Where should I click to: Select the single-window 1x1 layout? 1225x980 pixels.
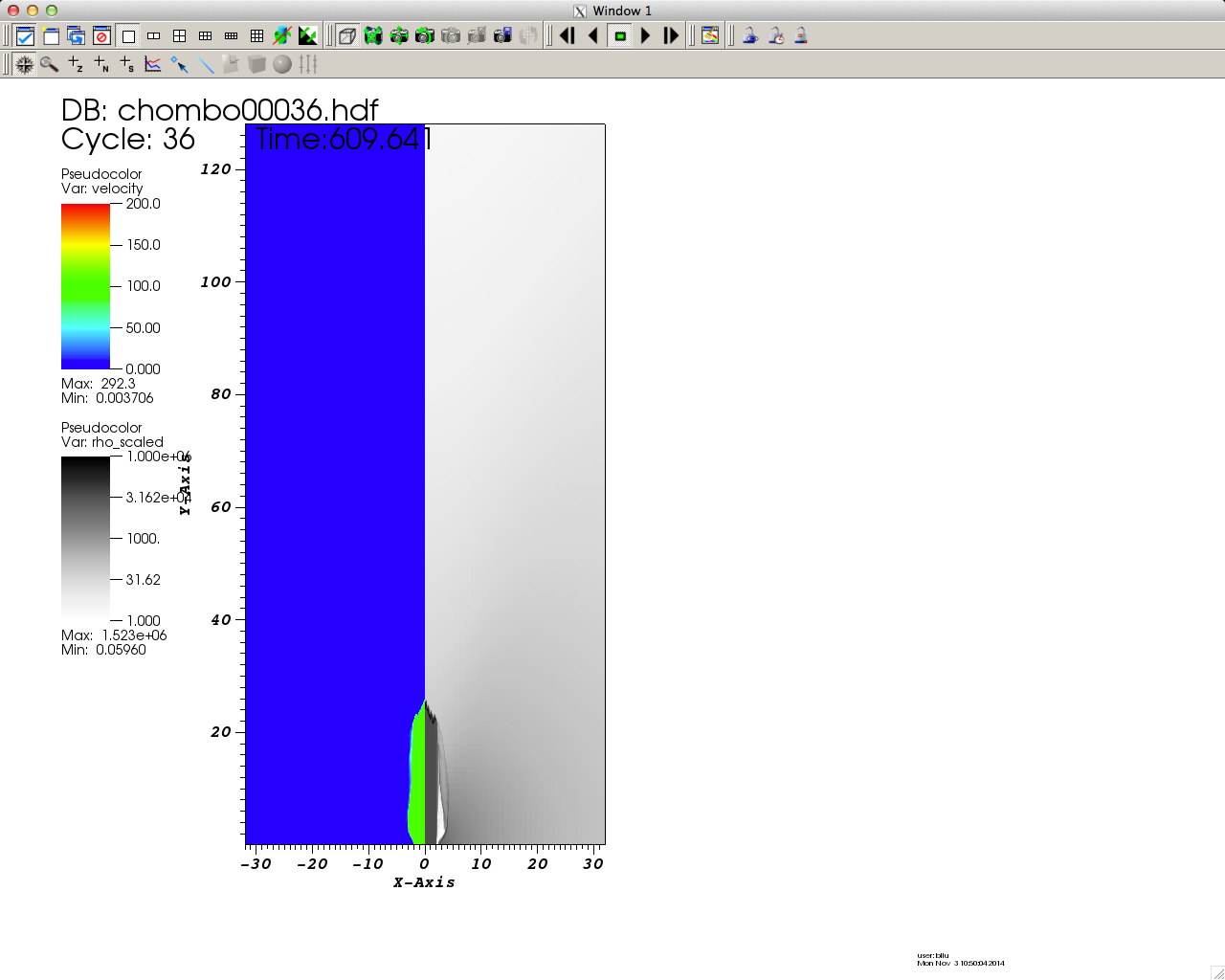tap(128, 36)
